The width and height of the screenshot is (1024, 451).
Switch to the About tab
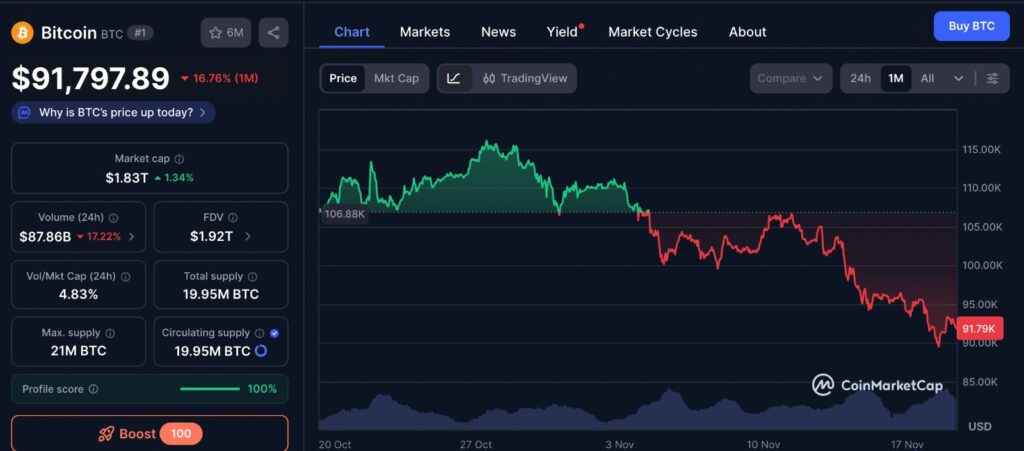pyautogui.click(x=747, y=32)
